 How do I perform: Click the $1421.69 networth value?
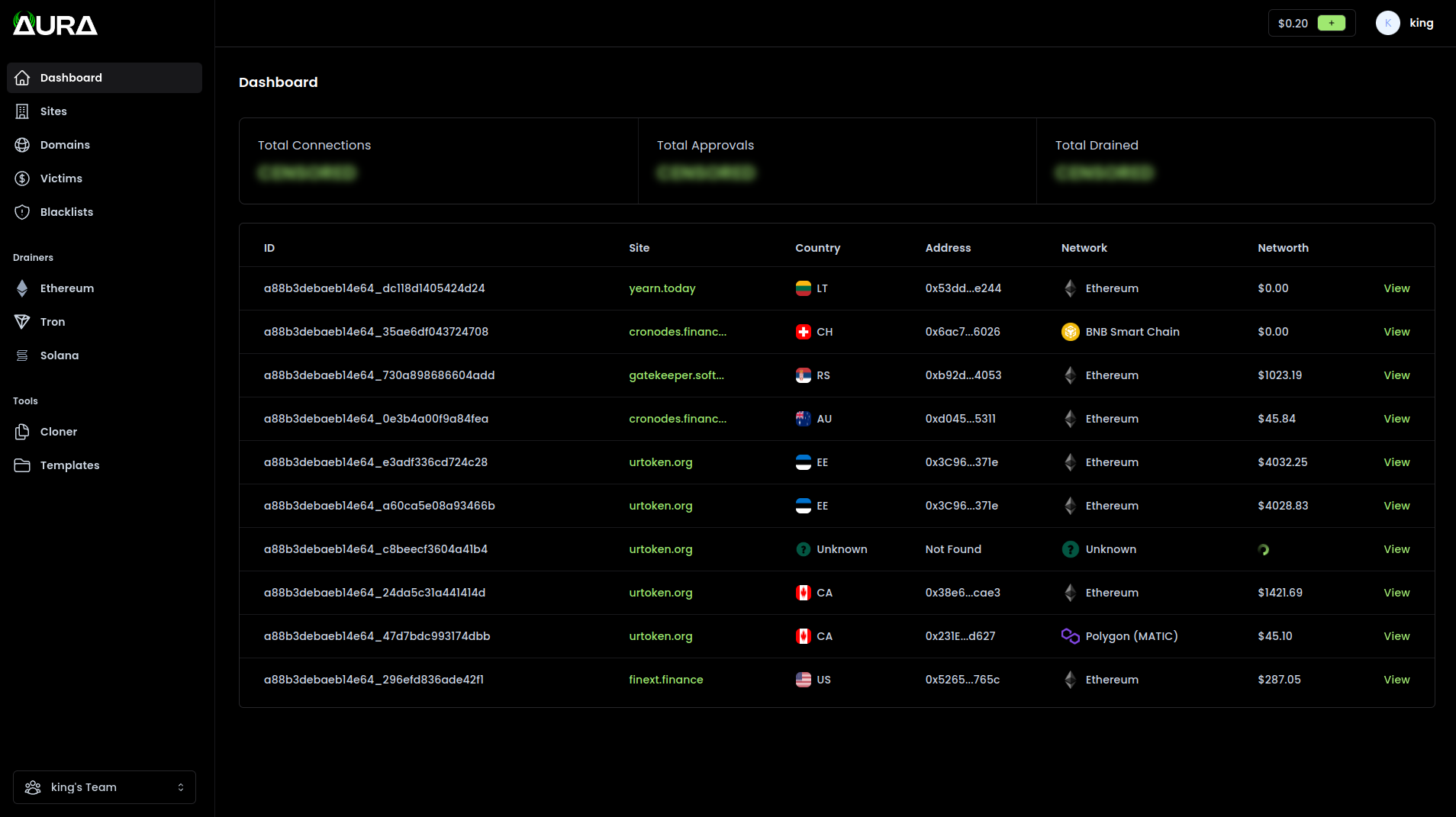point(1280,593)
